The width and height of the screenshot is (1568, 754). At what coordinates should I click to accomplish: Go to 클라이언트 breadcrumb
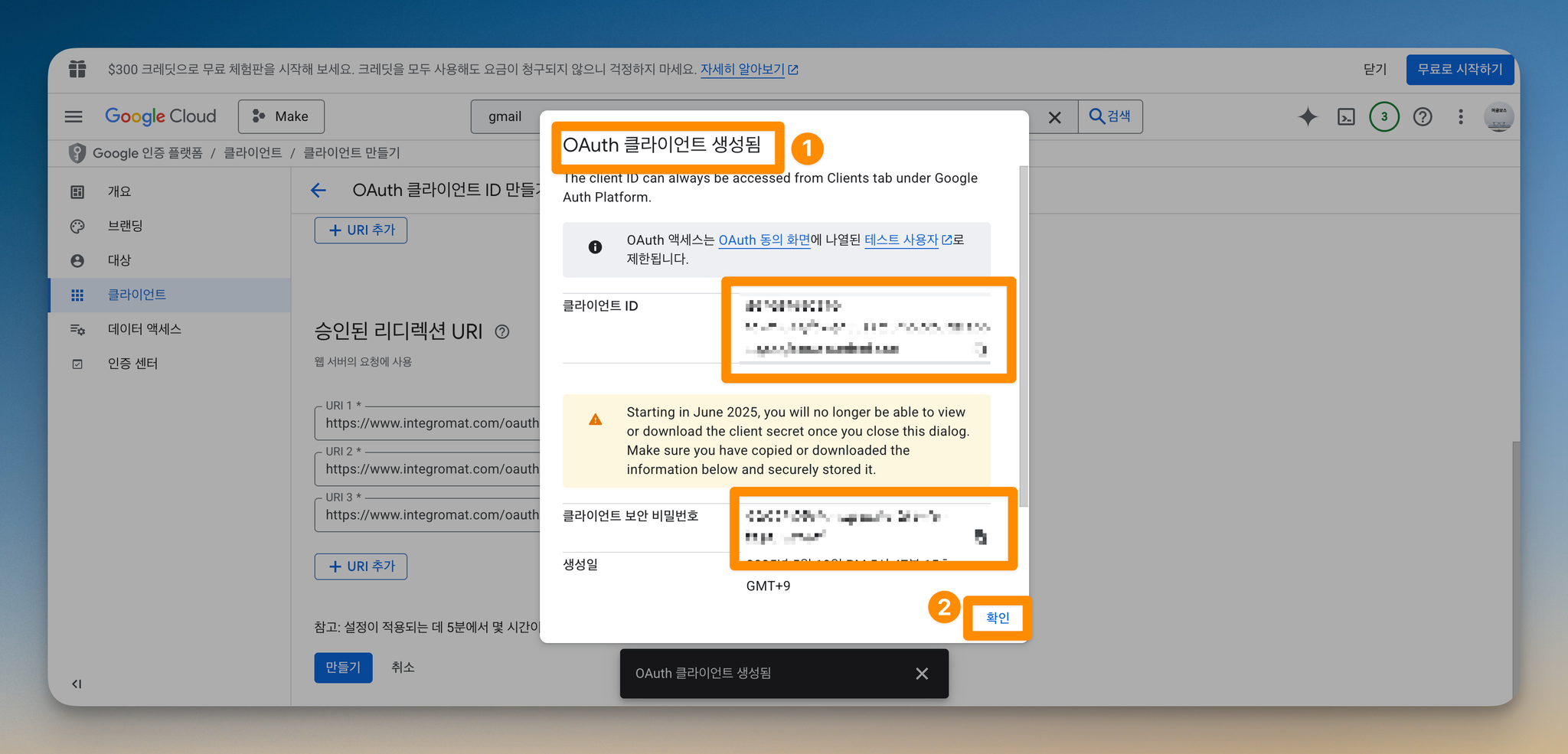pos(253,153)
